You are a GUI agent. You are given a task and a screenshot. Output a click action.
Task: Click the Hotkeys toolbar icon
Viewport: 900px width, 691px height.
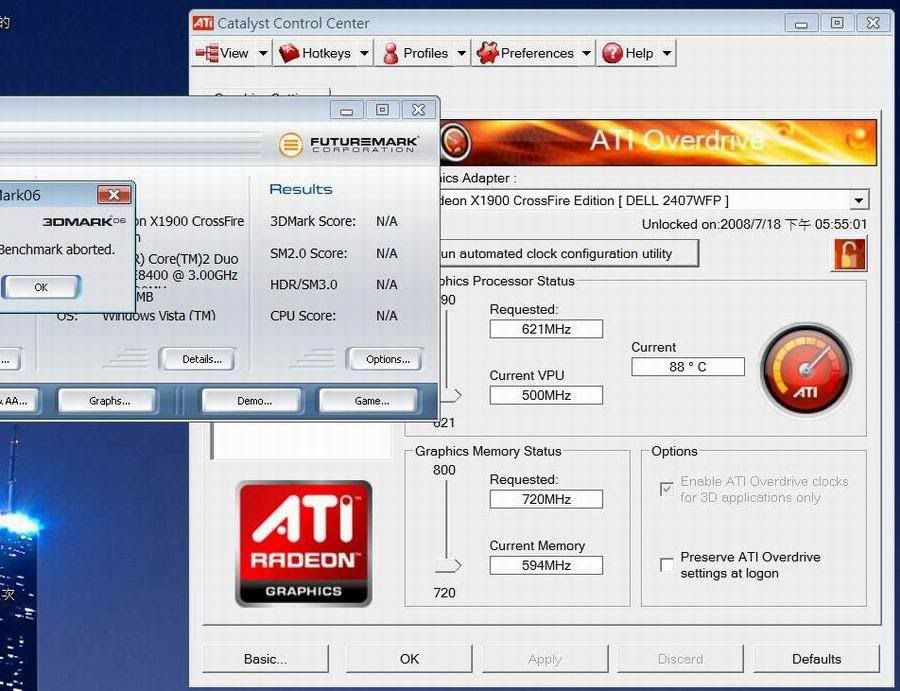tap(289, 53)
